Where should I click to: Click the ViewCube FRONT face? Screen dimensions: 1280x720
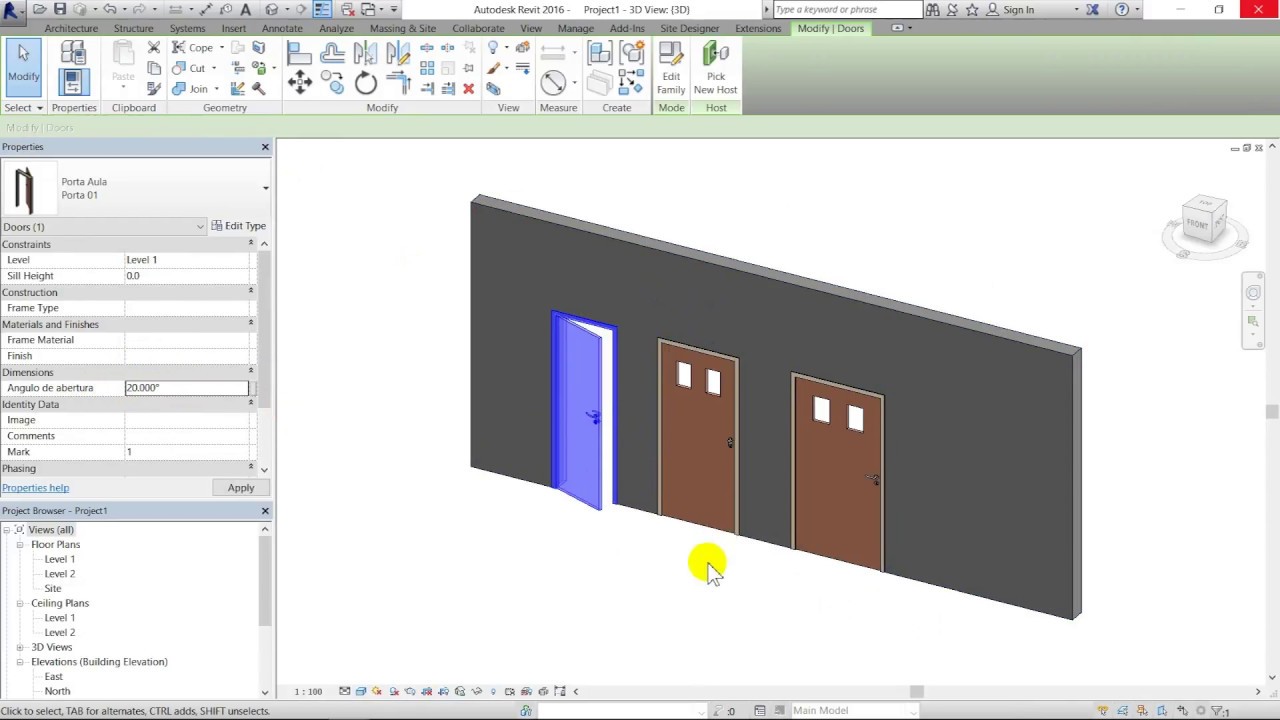pos(1199,223)
